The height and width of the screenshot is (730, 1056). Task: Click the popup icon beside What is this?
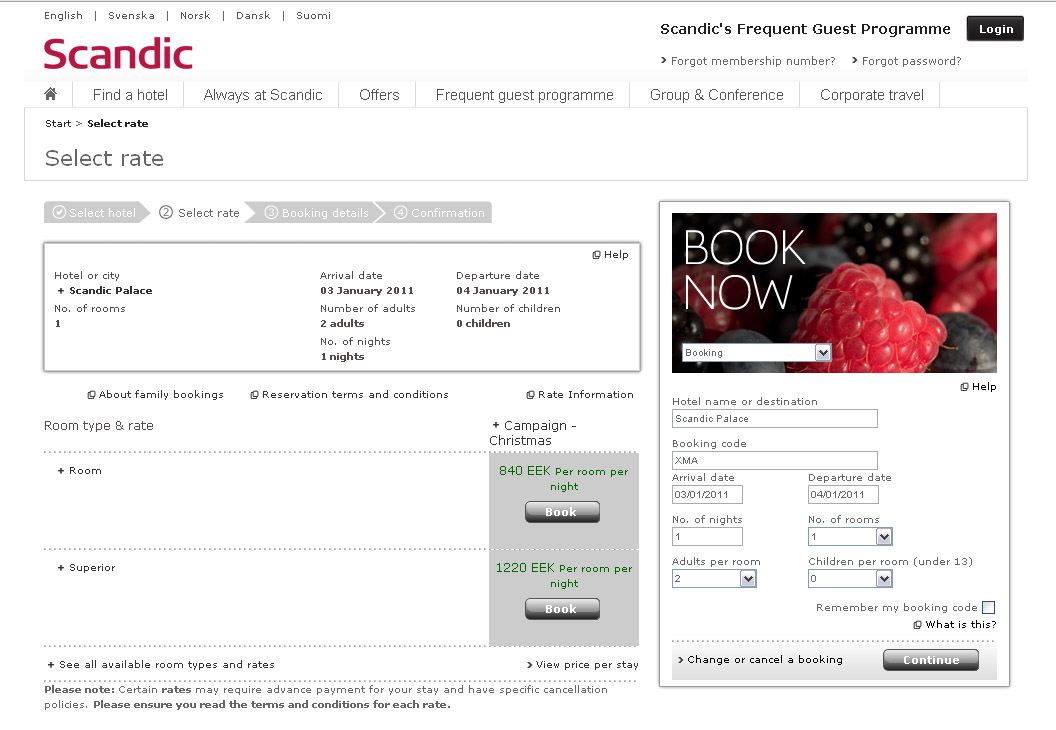point(917,625)
